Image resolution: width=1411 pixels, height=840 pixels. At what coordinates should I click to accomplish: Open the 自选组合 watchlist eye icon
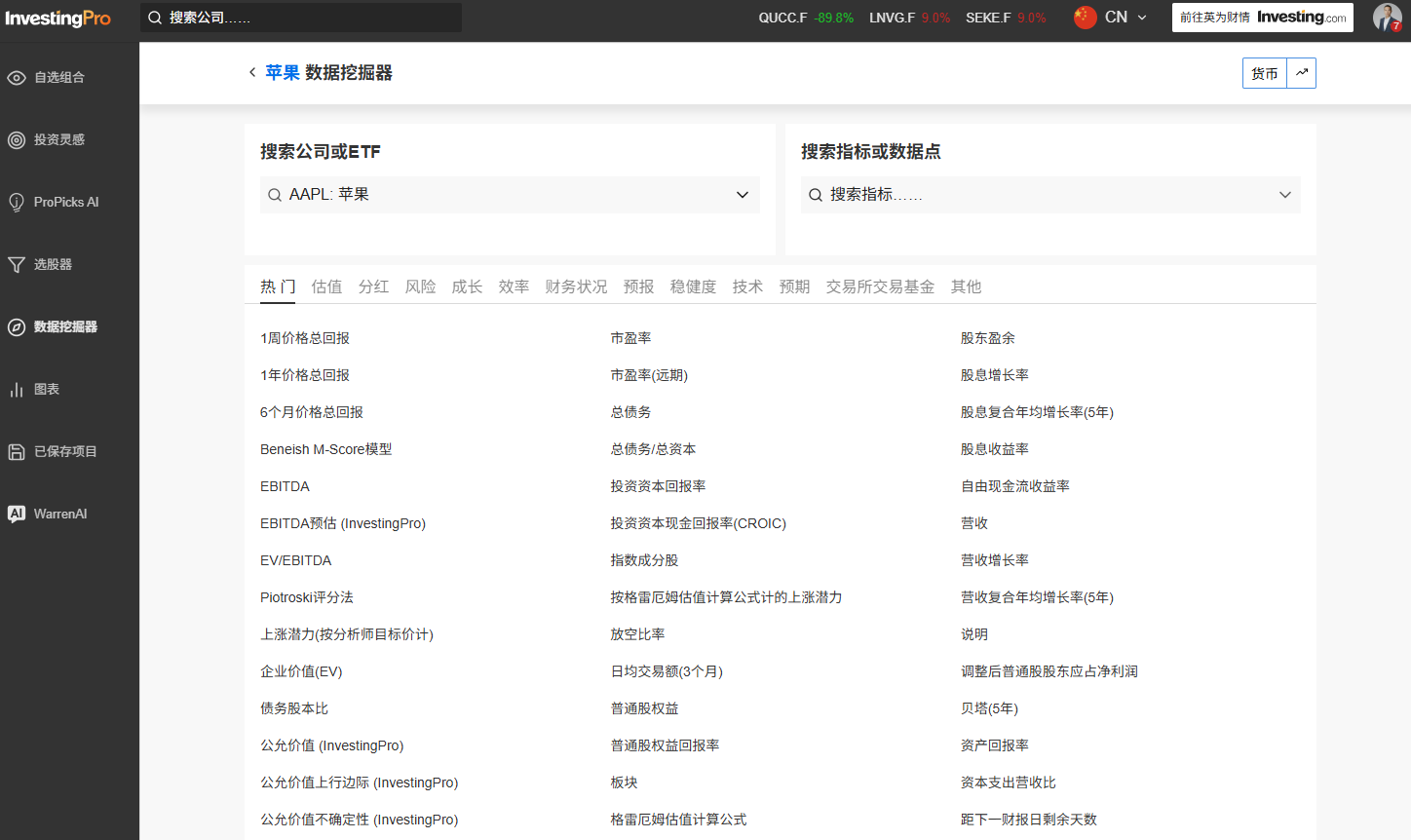[x=17, y=78]
